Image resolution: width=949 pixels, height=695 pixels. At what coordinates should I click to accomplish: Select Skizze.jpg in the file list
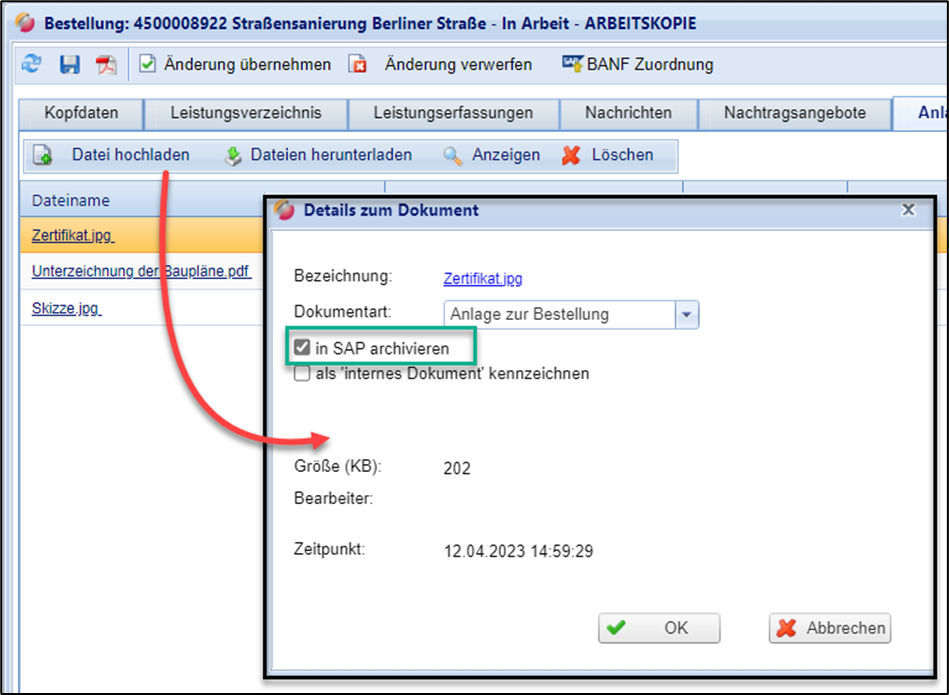(x=66, y=308)
